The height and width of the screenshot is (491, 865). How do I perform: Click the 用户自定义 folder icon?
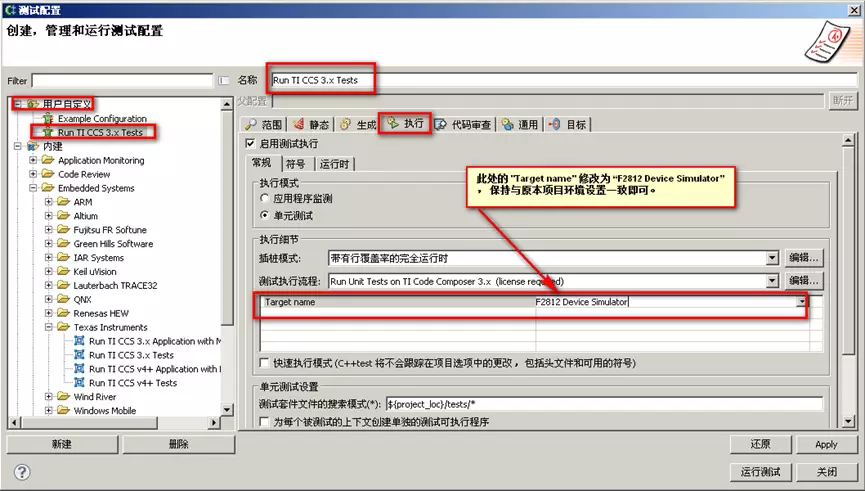click(33, 104)
